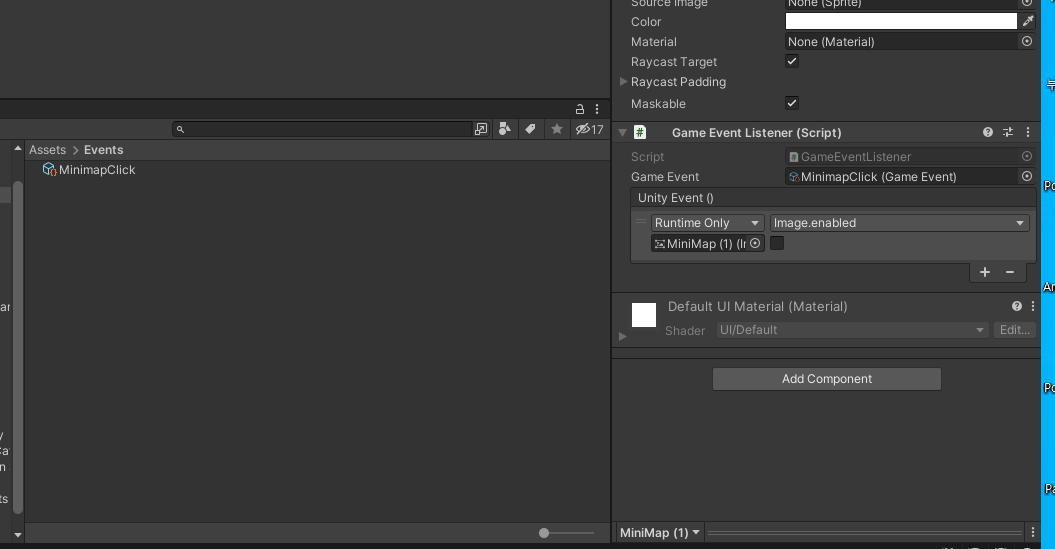This screenshot has height=549, width=1055.
Task: Click the Maskable label
Action: tap(658, 104)
